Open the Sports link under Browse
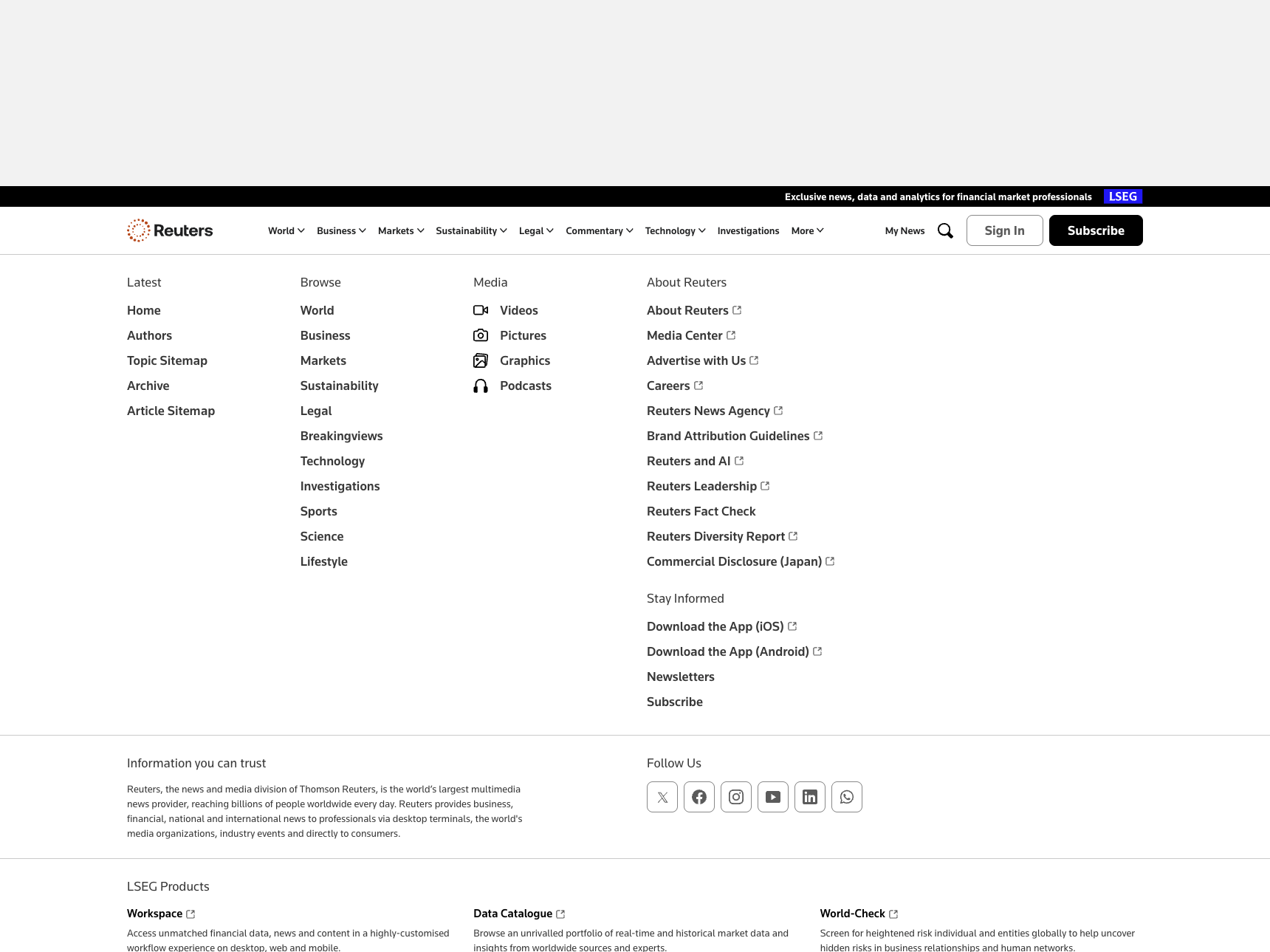The height and width of the screenshot is (952, 1270). [318, 511]
